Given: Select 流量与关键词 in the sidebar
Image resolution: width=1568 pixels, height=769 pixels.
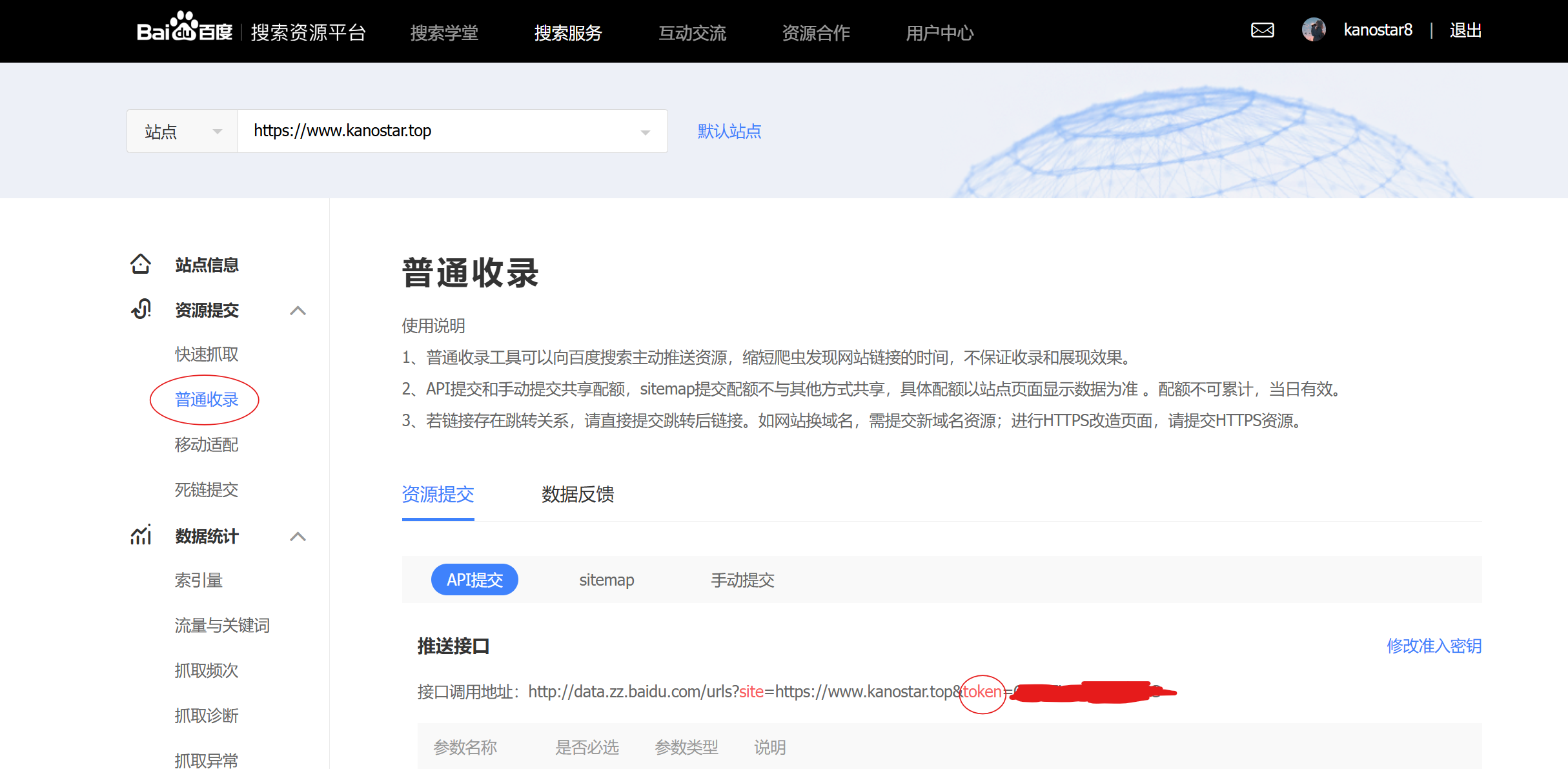Looking at the screenshot, I should (x=223, y=625).
